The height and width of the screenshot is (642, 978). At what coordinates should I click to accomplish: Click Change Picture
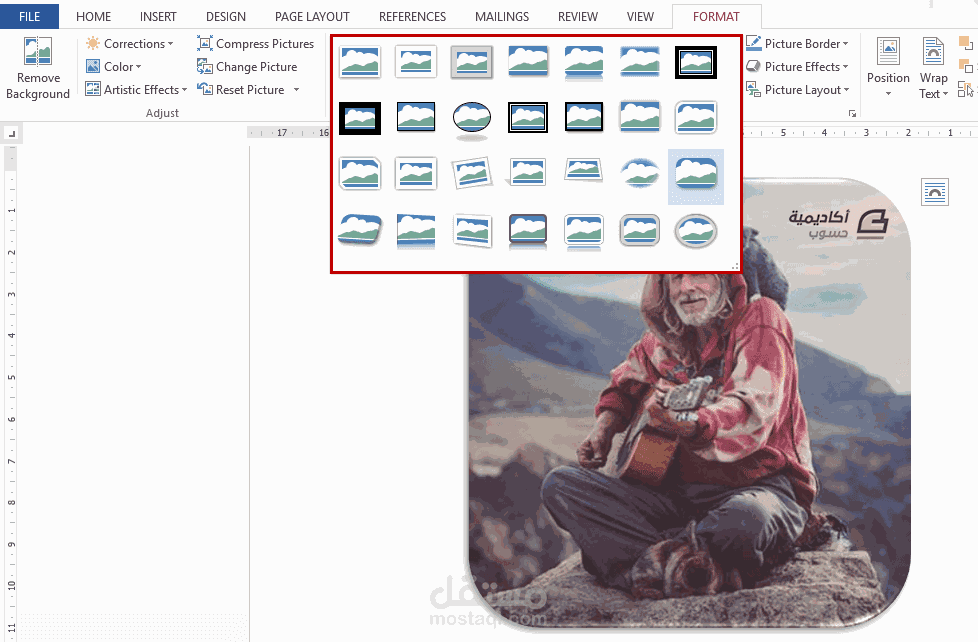[x=247, y=67]
